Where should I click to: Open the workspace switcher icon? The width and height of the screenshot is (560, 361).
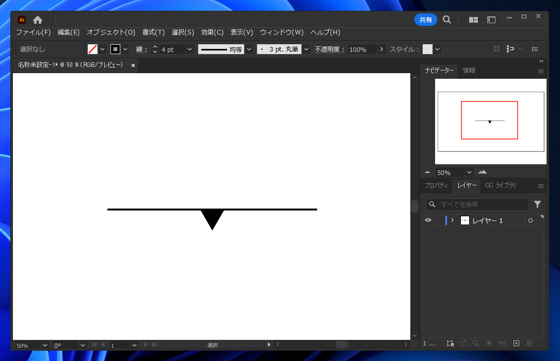click(x=491, y=20)
